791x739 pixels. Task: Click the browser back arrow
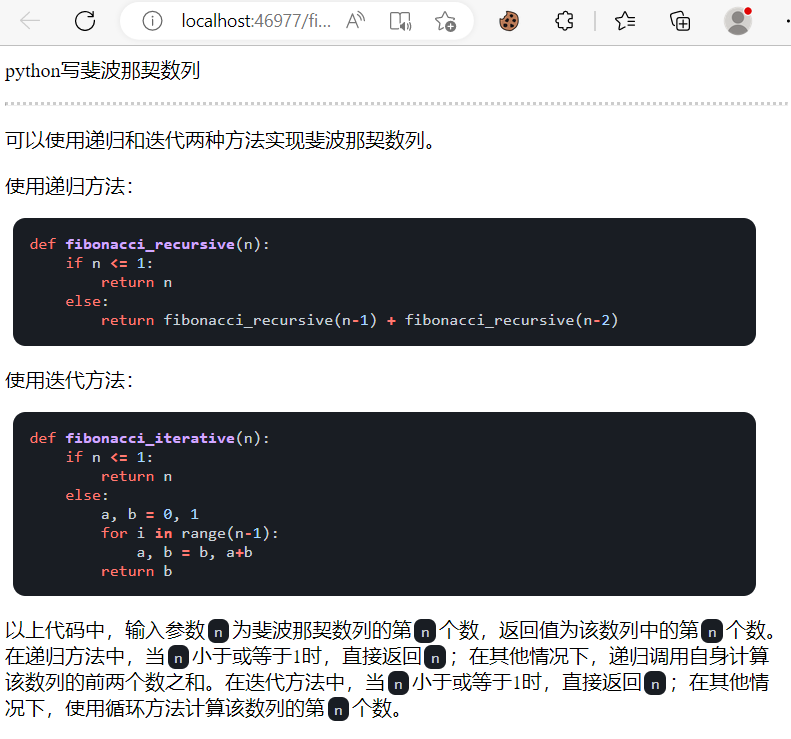[x=30, y=21]
